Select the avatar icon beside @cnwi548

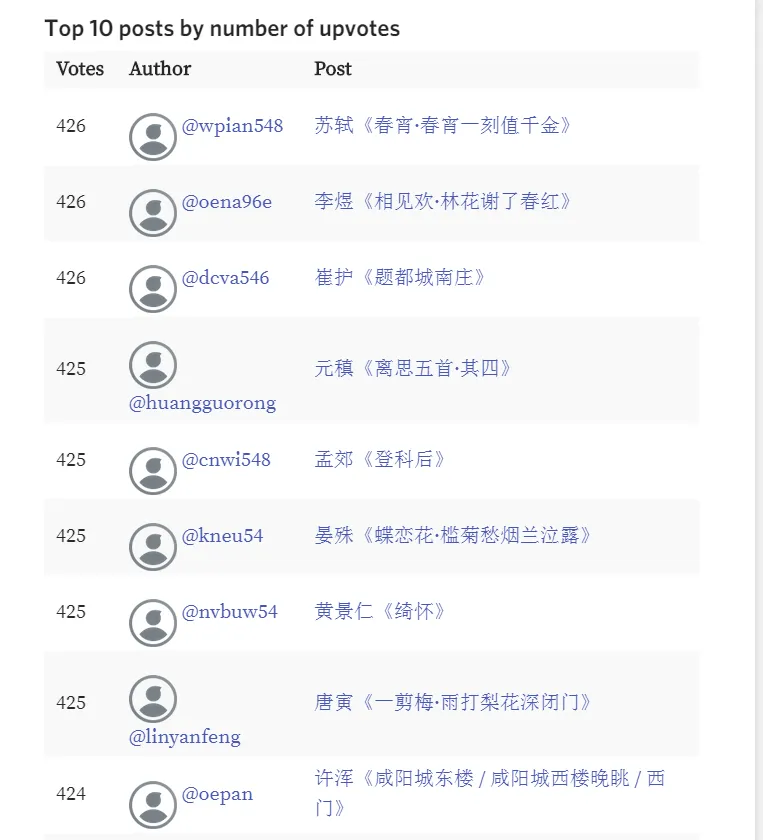153,471
